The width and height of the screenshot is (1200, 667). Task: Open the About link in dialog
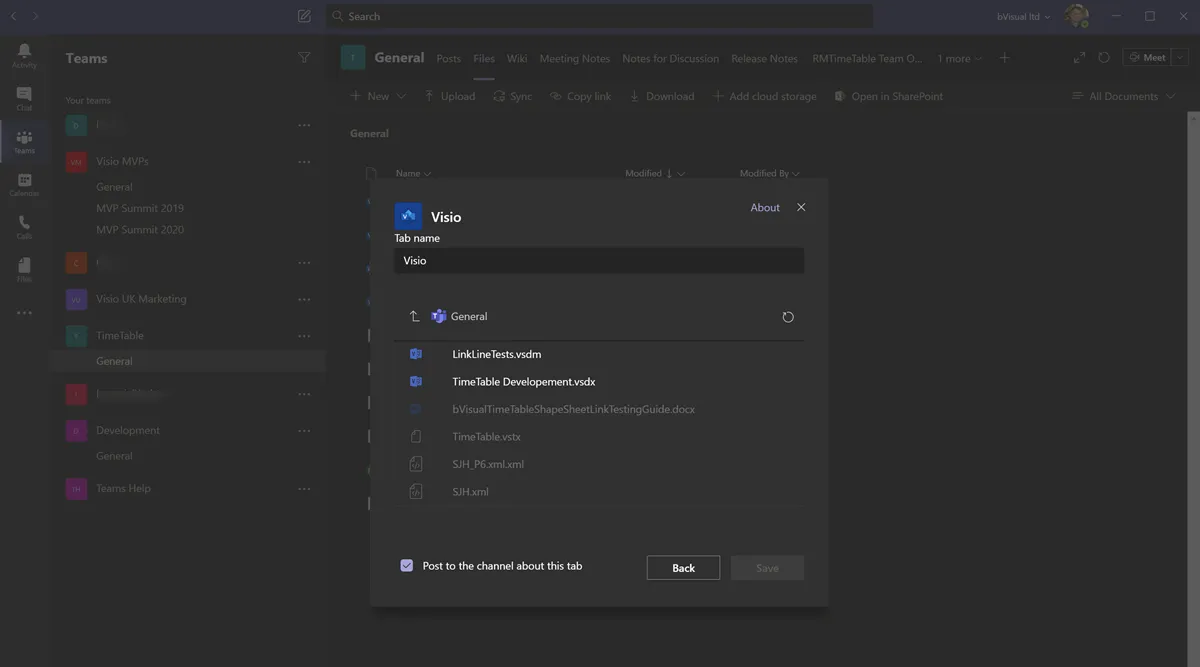point(765,207)
